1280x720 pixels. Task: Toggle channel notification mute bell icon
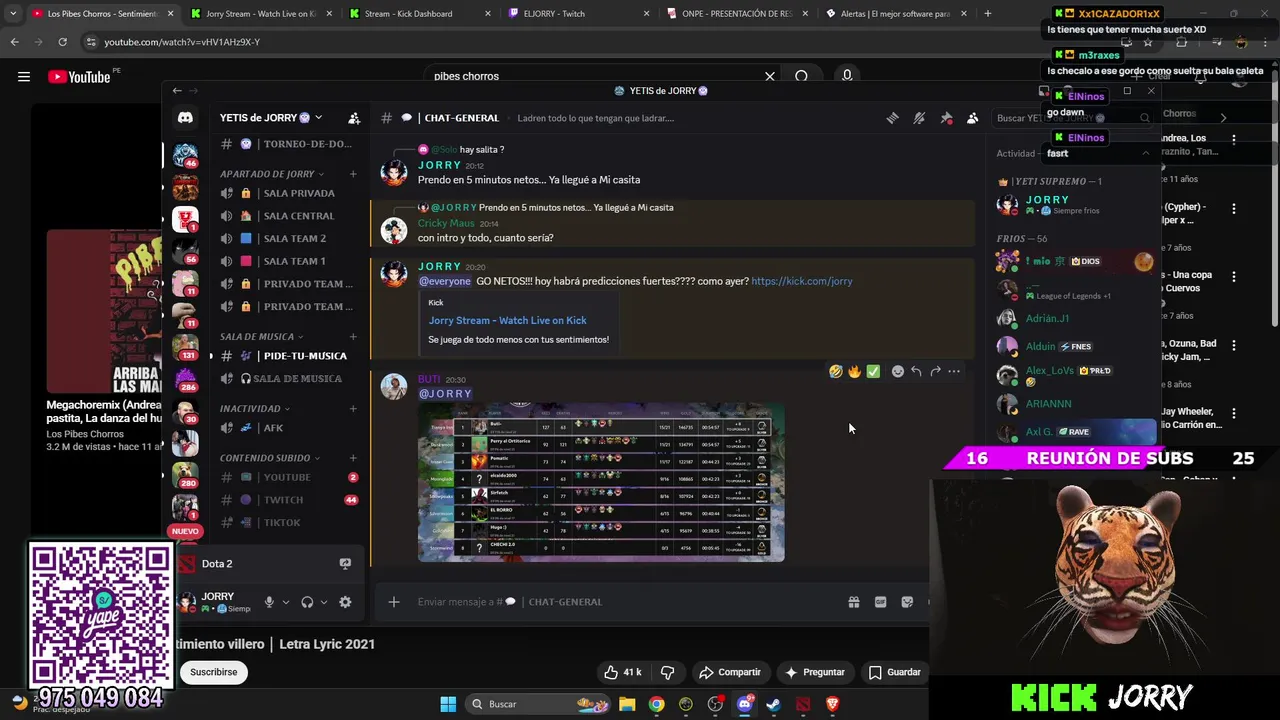(x=919, y=118)
